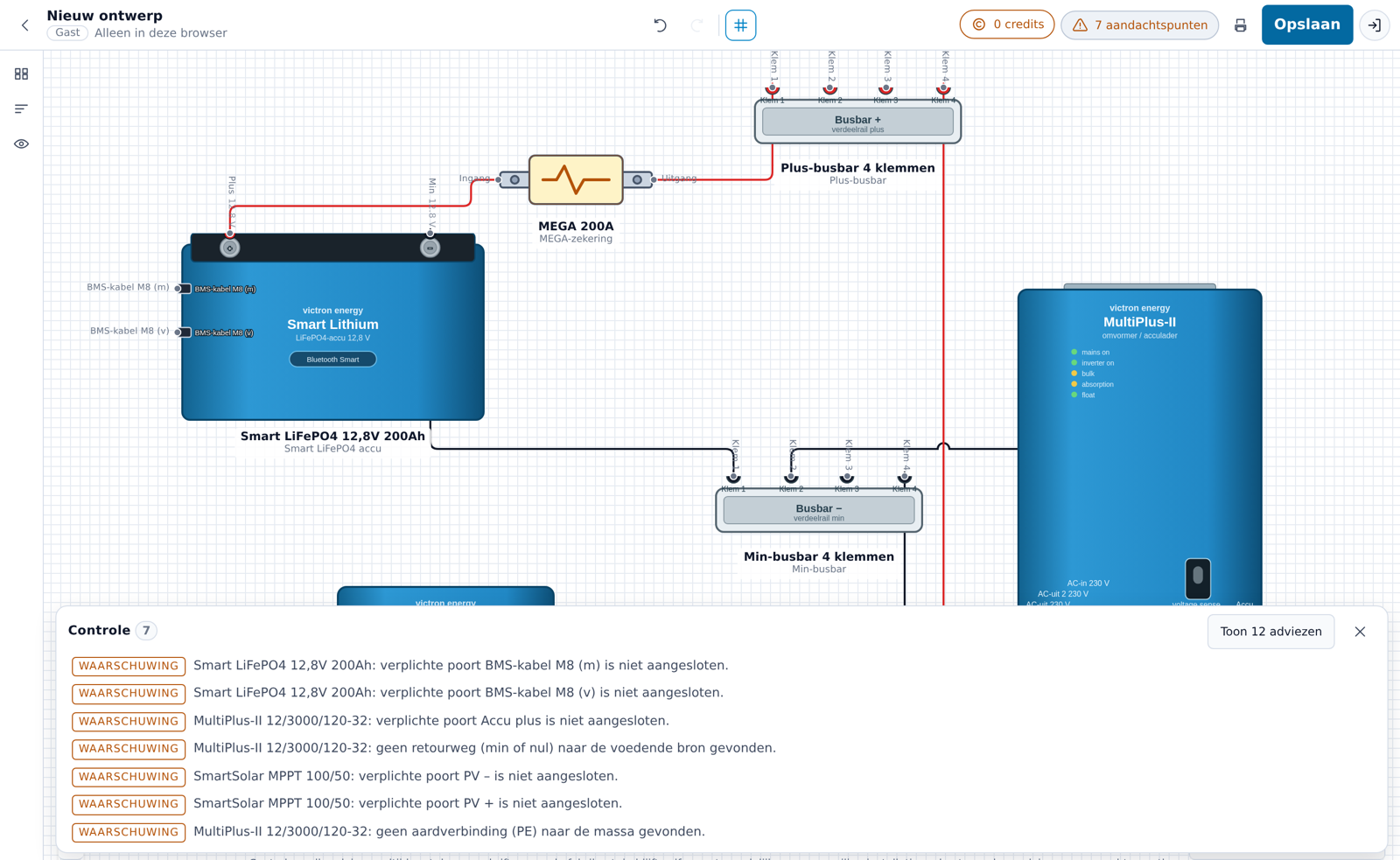Click the MultiPlus-II inverter on LED
This screenshot has width=1400, height=860.
pyautogui.click(x=1074, y=363)
